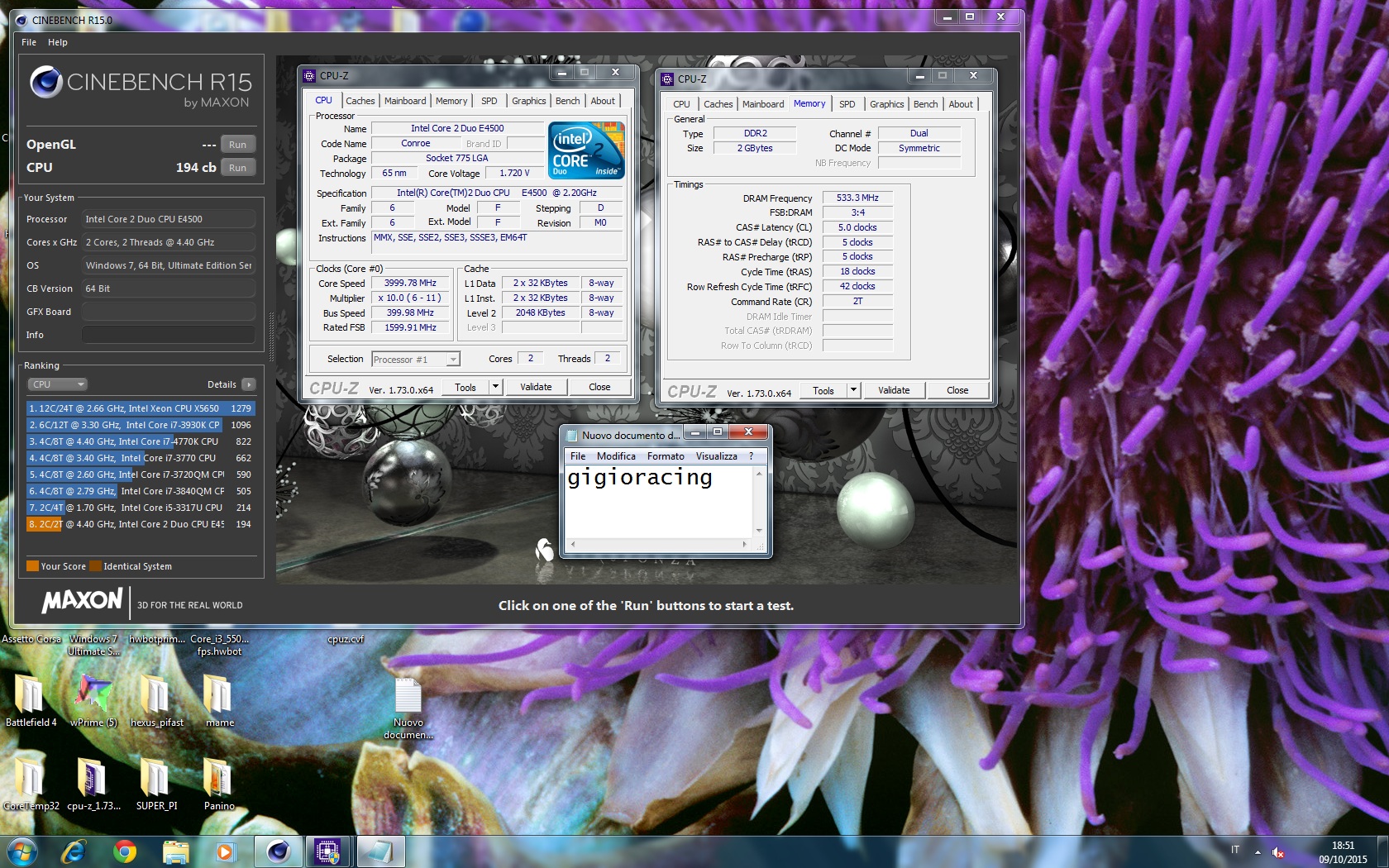Open Cinebench File menu
Viewport: 1389px width, 868px height.
(29, 42)
